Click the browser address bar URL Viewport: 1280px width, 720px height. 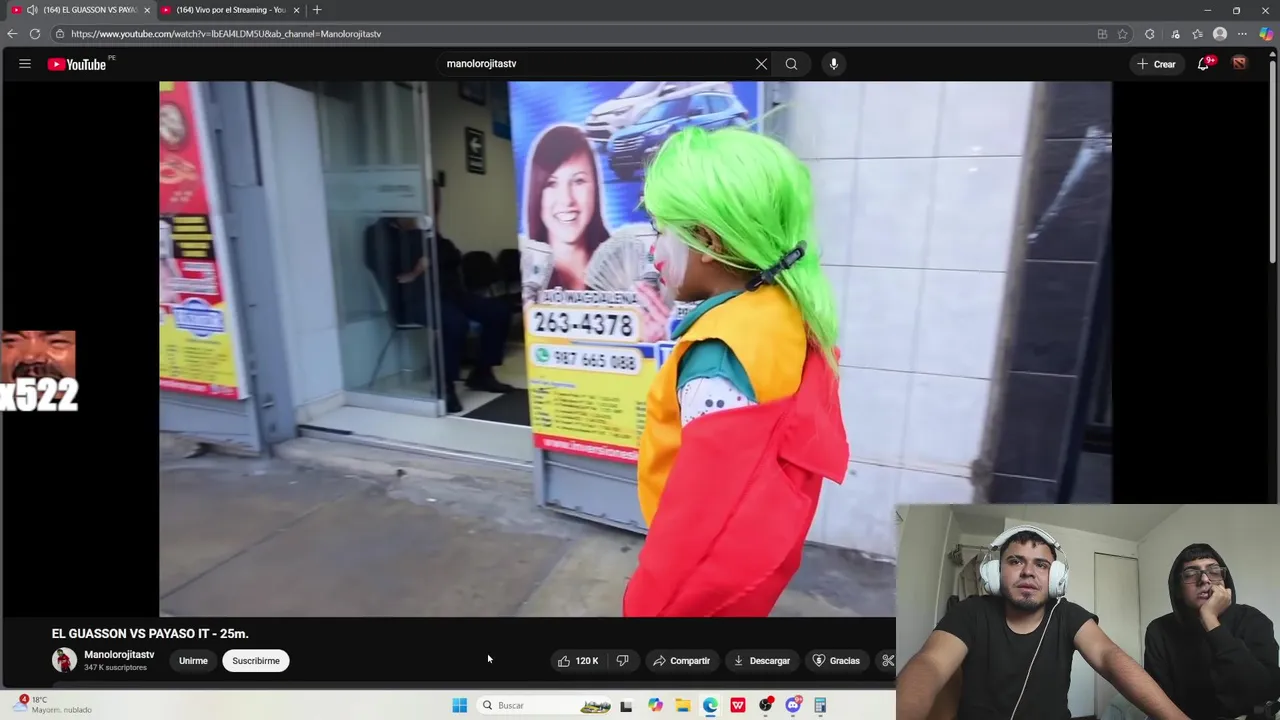226,34
